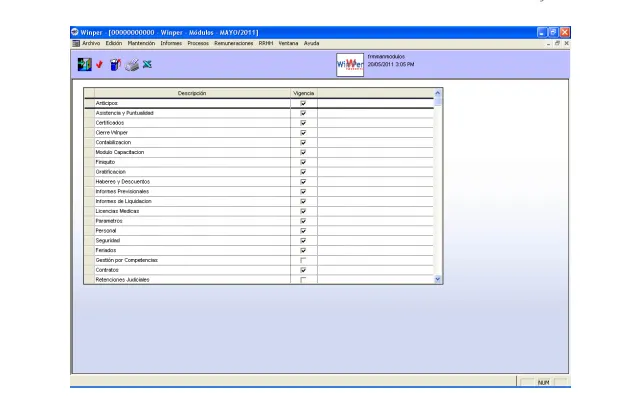Image resolution: width=637 pixels, height=401 pixels.
Task: Toggle Vigencia checkbox for Informes Previsionales
Action: 303,191
